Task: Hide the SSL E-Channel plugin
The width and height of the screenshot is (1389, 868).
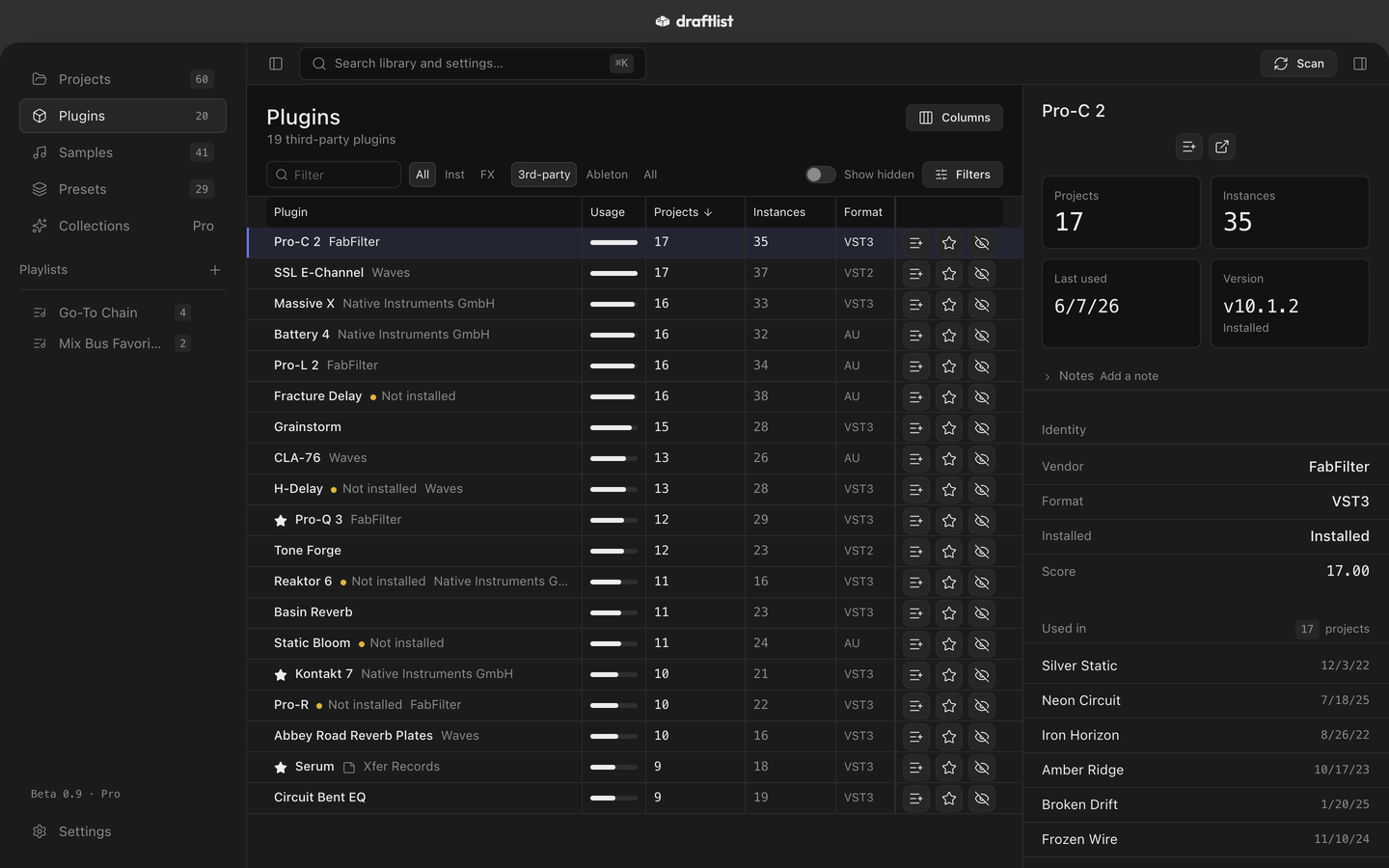Action: [x=982, y=274]
